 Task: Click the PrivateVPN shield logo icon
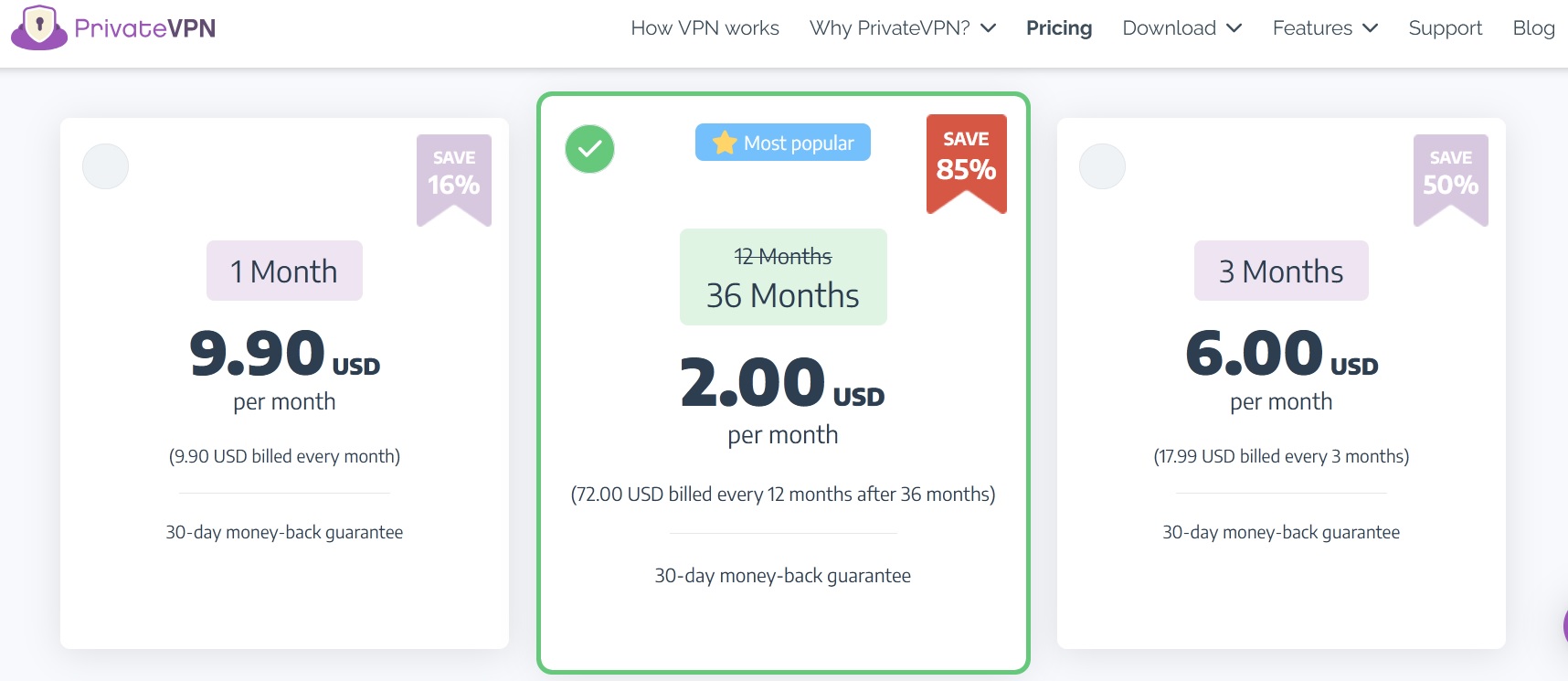click(38, 27)
